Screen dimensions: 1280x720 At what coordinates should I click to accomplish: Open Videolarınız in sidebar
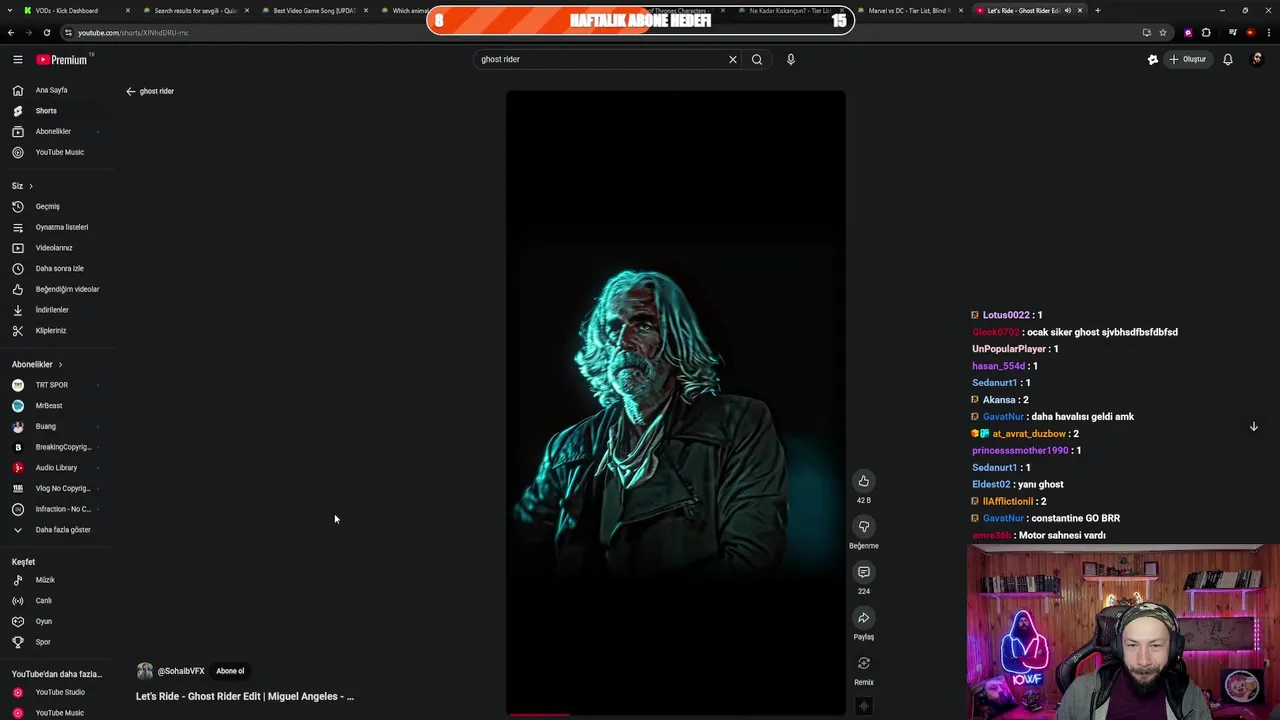click(56, 248)
